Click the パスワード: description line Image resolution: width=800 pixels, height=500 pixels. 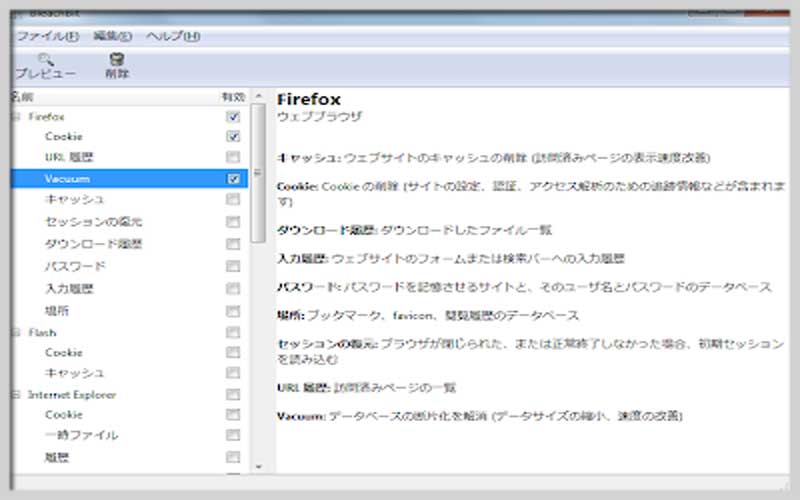(x=524, y=287)
